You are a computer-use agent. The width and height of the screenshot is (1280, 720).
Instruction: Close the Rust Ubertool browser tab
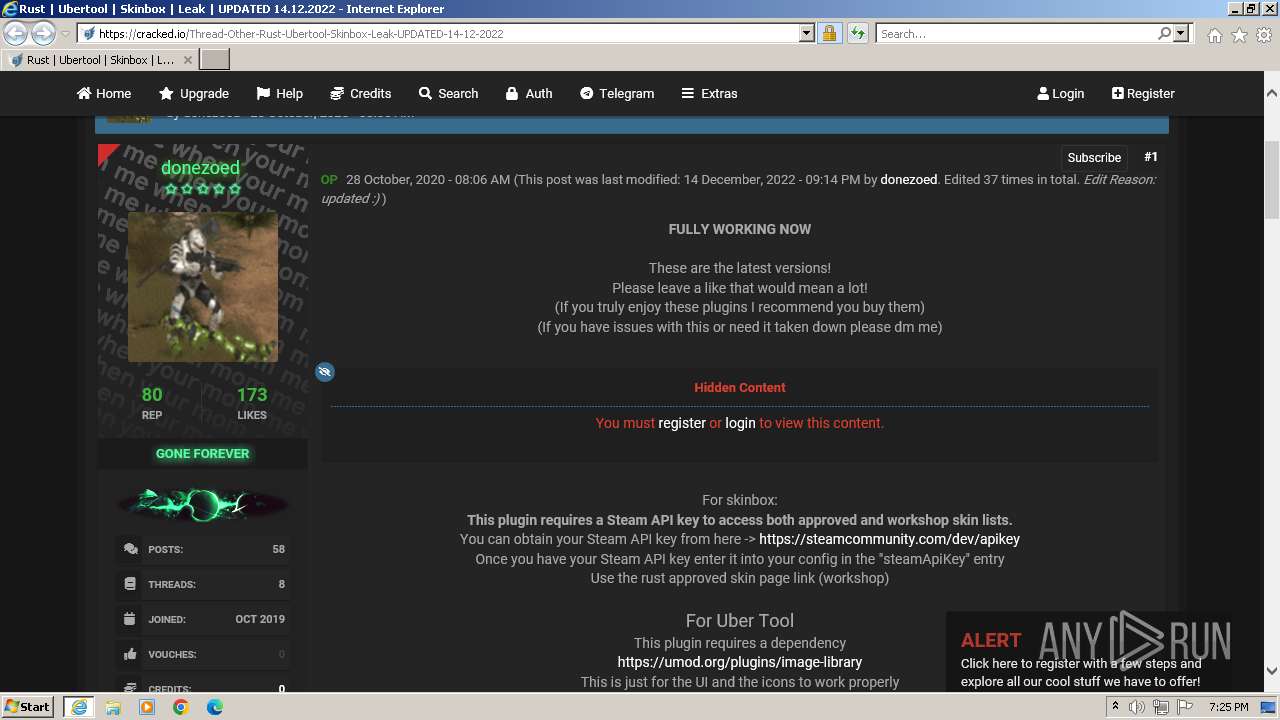point(187,60)
